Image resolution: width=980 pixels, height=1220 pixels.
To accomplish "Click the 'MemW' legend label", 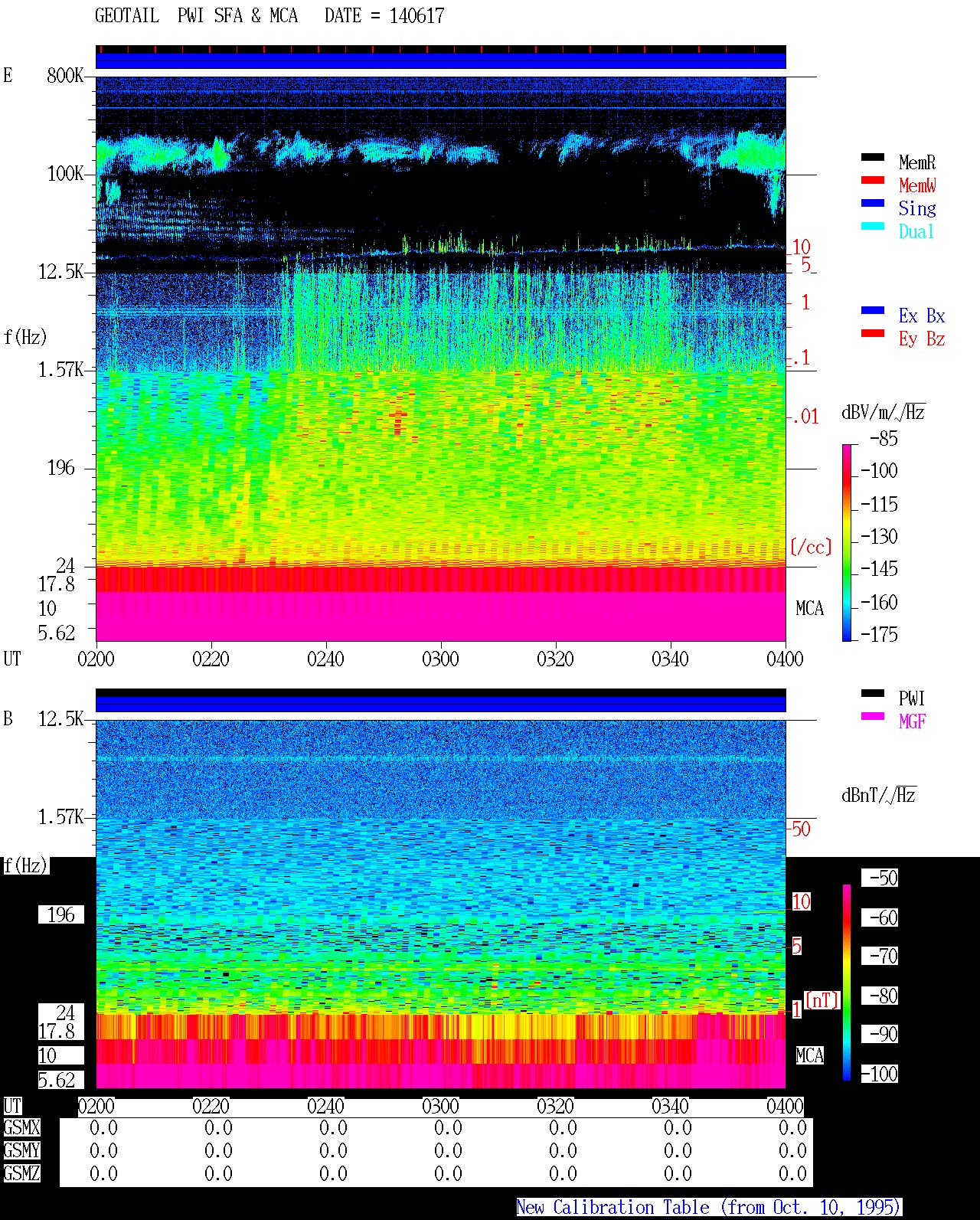I will (x=917, y=185).
